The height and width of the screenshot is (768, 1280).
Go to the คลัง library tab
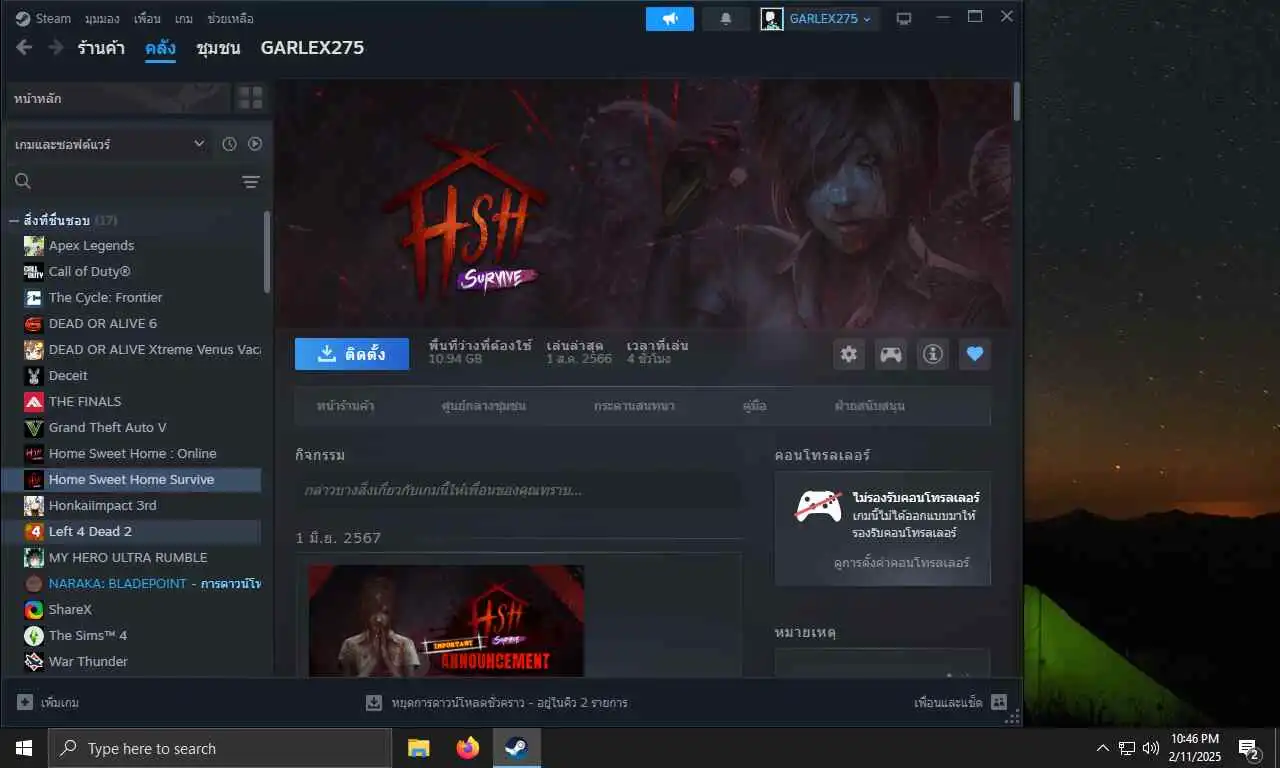click(160, 48)
